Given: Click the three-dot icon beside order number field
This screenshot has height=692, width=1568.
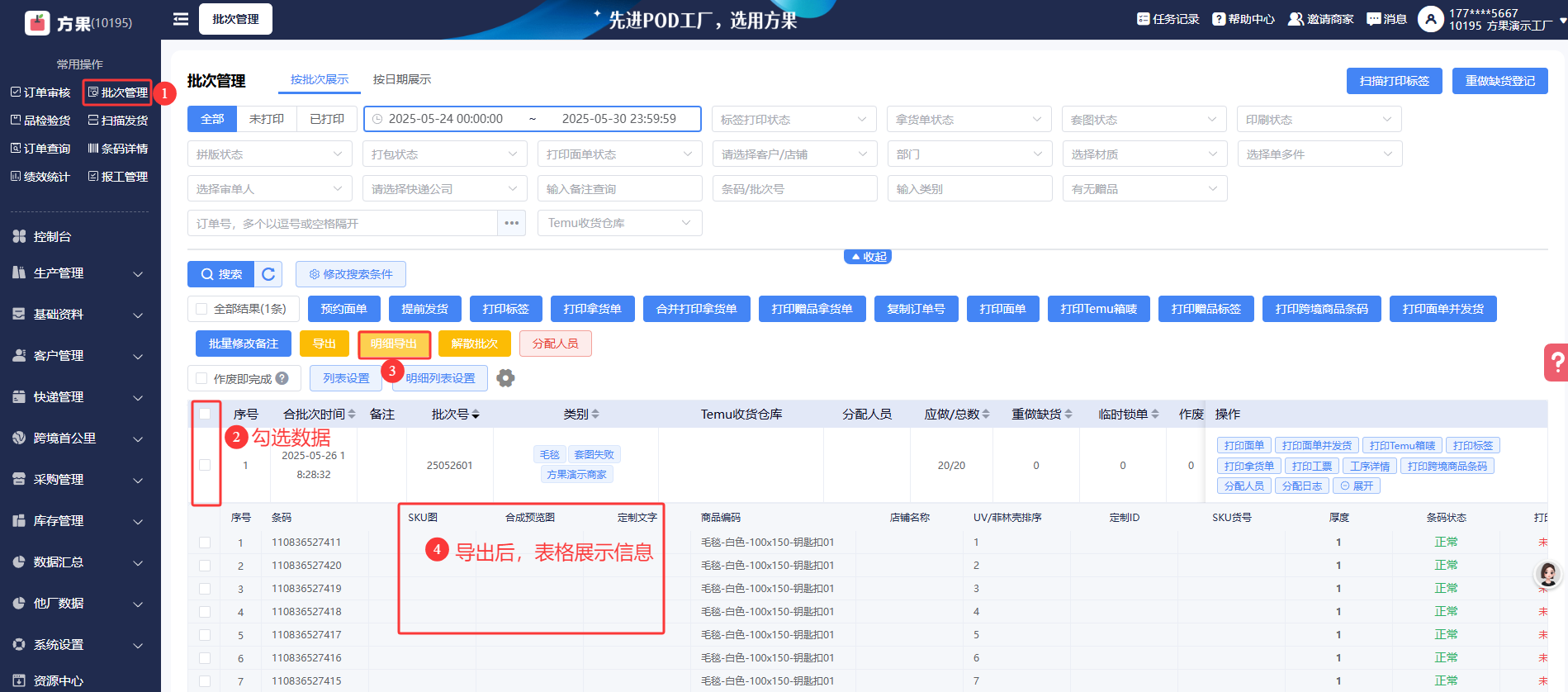Looking at the screenshot, I should point(512,223).
